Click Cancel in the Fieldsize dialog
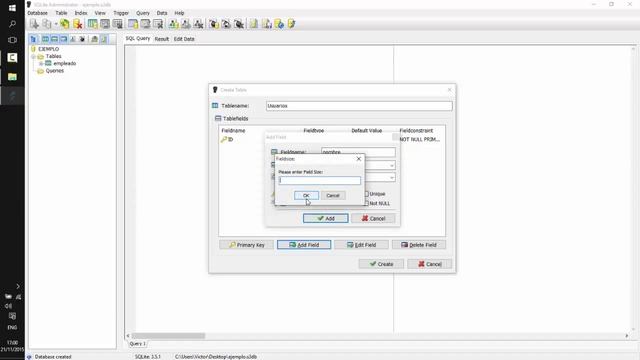 click(x=333, y=196)
